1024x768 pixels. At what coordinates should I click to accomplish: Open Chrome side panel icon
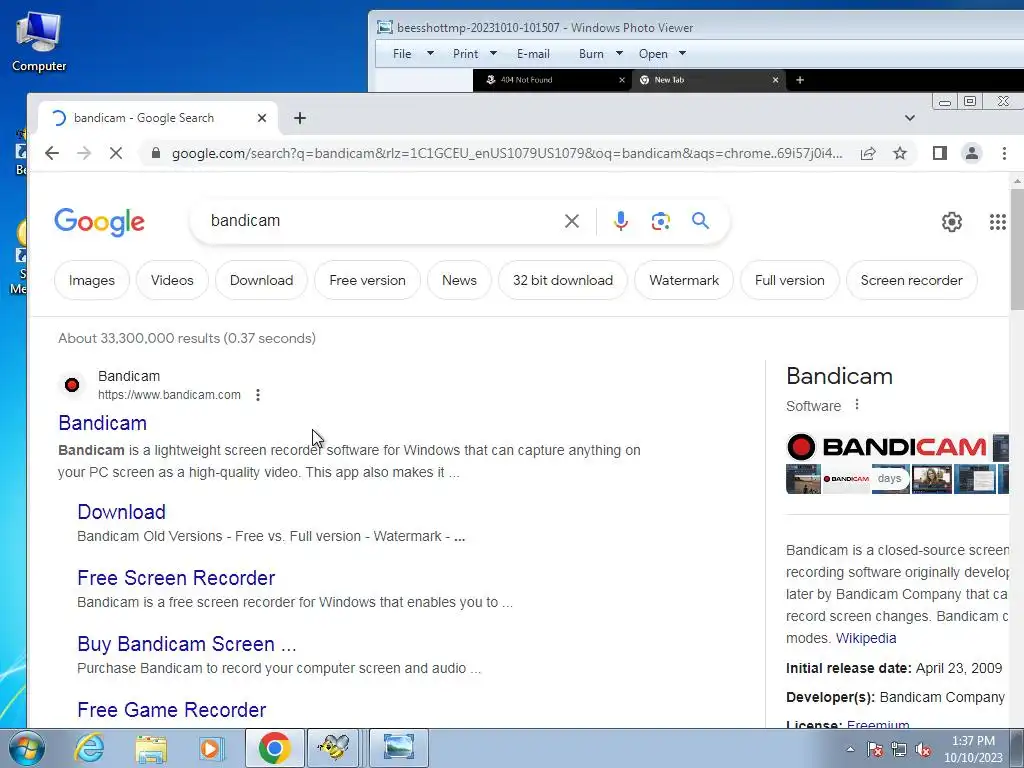940,153
